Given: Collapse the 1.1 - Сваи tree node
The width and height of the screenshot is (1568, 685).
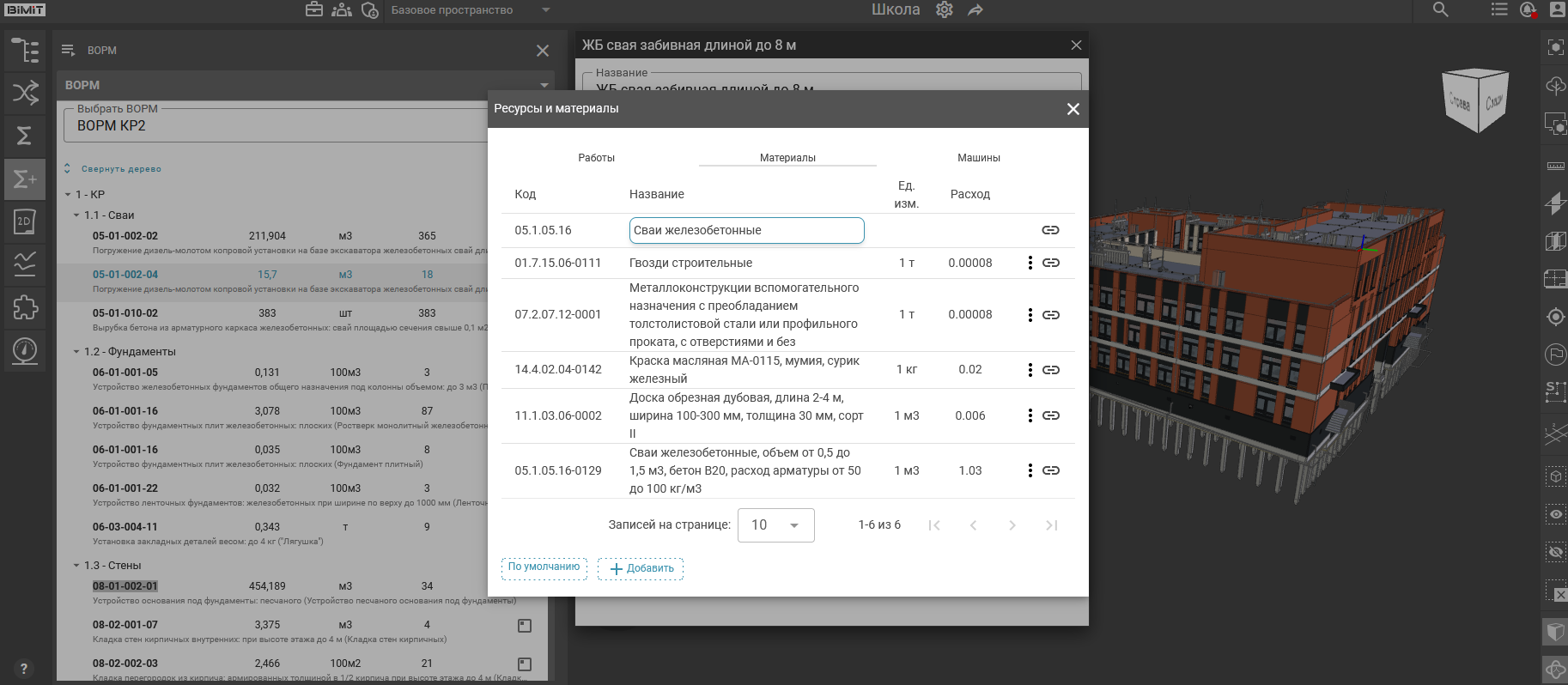Looking at the screenshot, I should tap(76, 215).
